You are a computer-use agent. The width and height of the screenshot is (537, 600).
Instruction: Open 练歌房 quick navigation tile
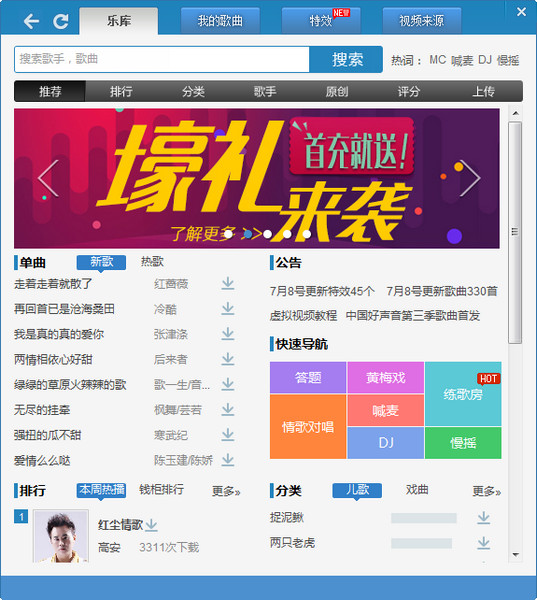point(463,394)
